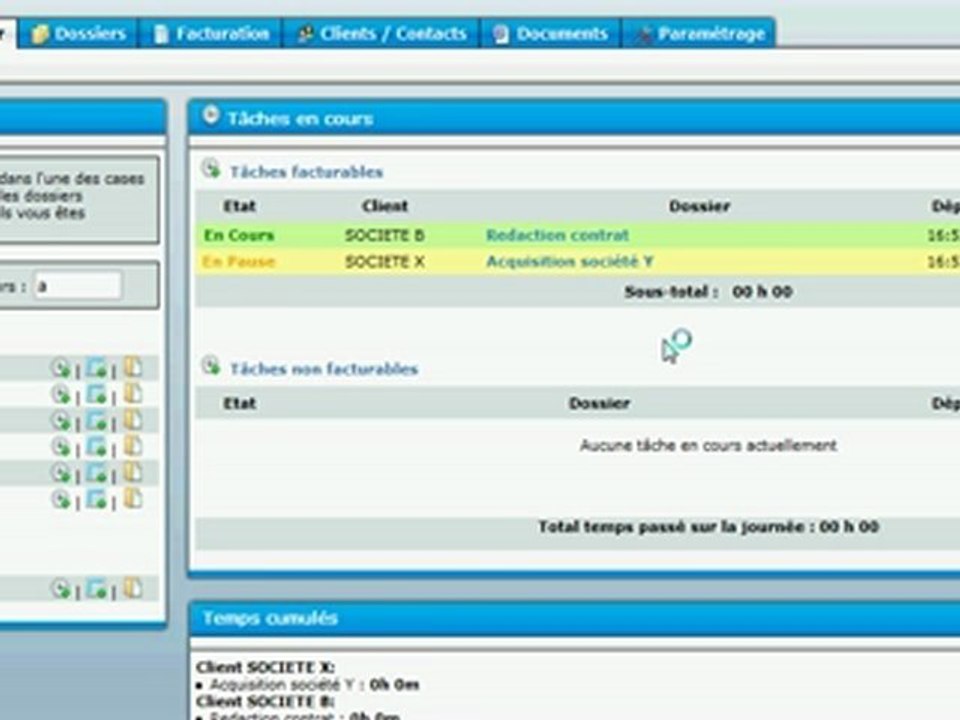Click the Client column header
The width and height of the screenshot is (960, 720).
(384, 206)
